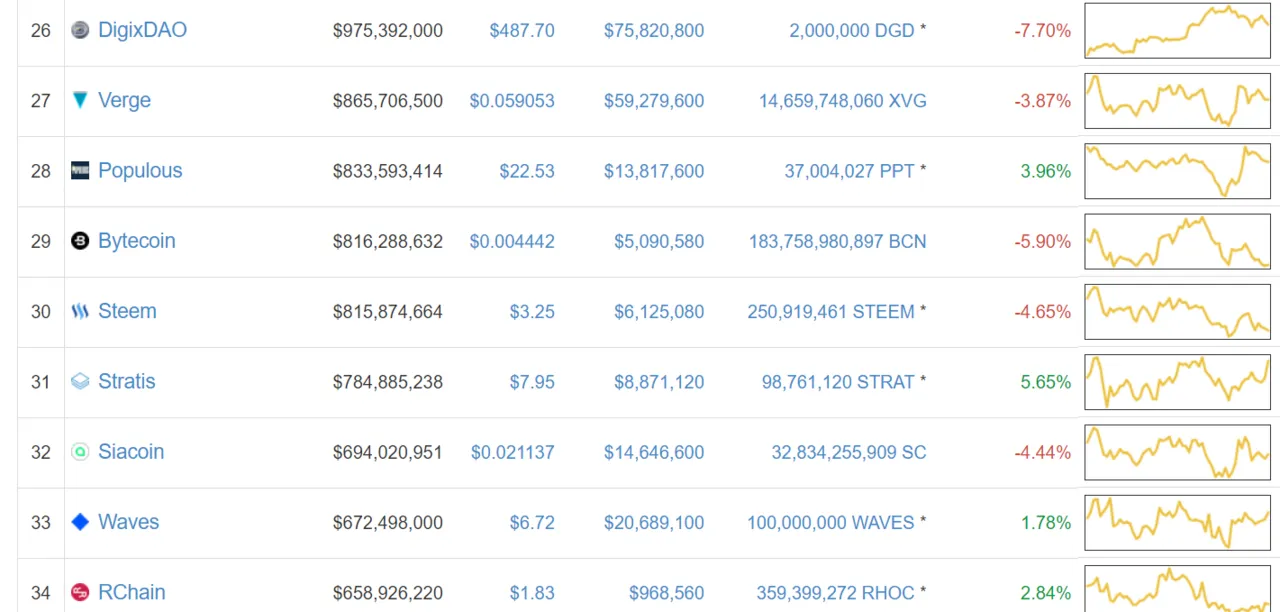Click Bytecoin price $0.004442

point(512,241)
